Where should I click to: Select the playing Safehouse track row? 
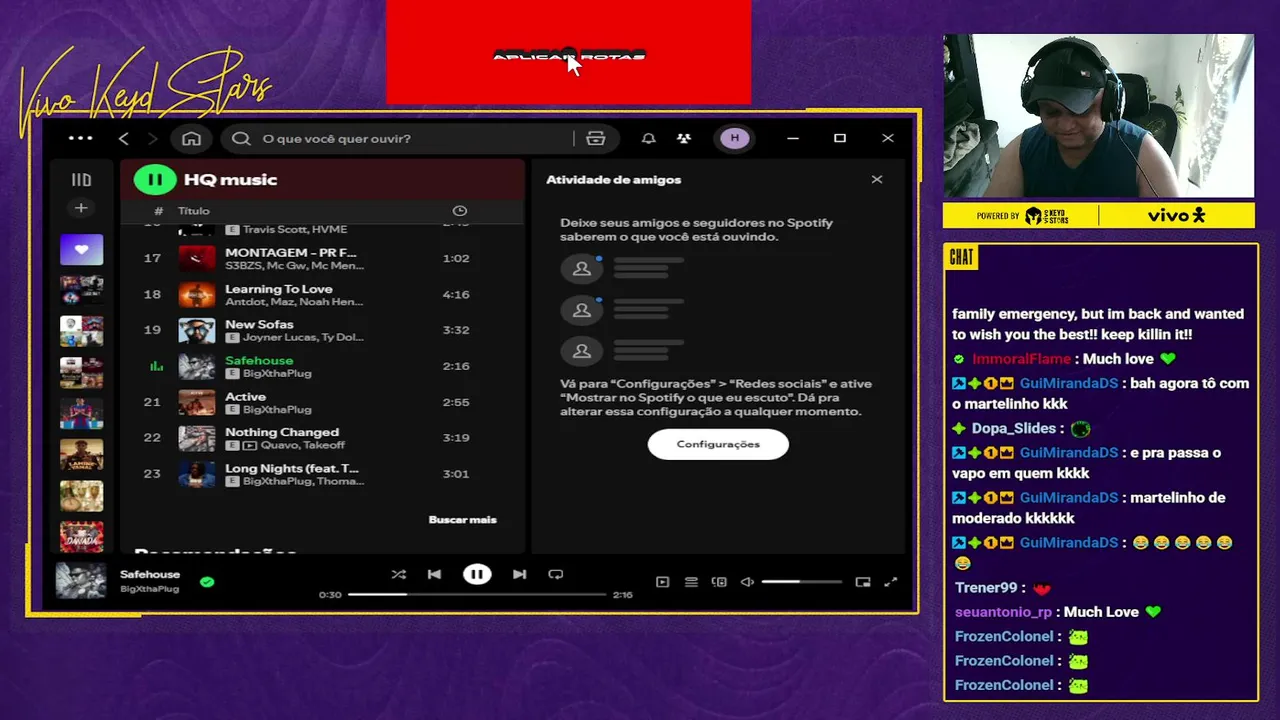pyautogui.click(x=322, y=366)
